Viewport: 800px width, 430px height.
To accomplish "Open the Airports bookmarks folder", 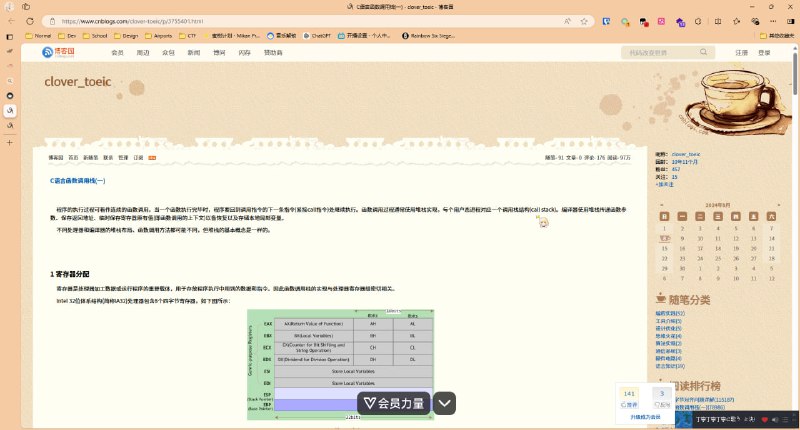I will click(159, 36).
